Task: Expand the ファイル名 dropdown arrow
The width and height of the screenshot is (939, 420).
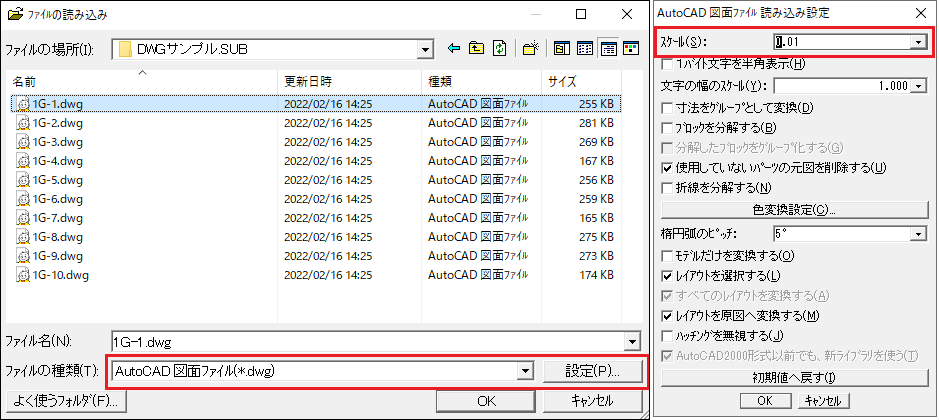Action: [x=632, y=342]
